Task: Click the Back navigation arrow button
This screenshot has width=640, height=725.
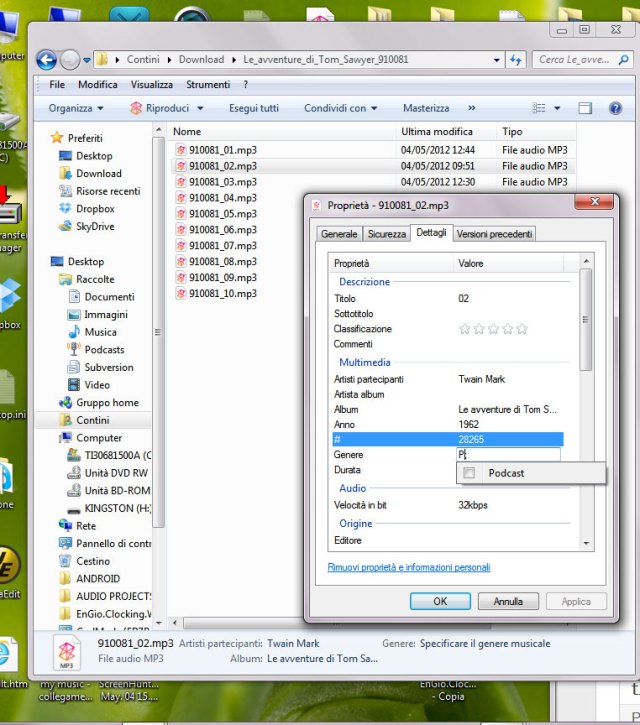Action: pos(46,60)
